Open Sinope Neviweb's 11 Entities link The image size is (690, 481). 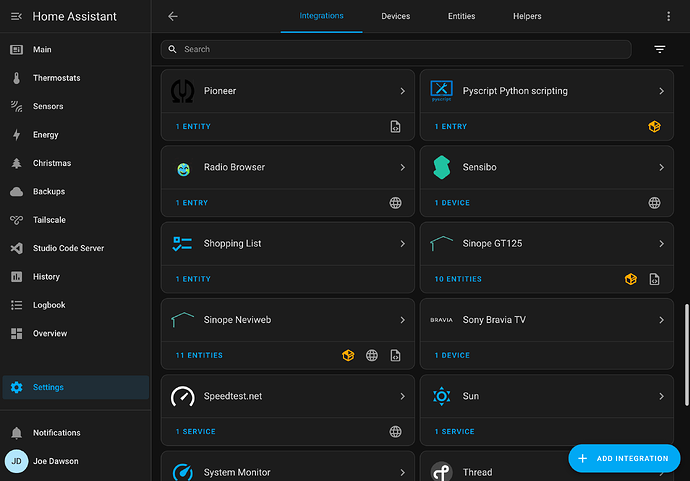199,355
